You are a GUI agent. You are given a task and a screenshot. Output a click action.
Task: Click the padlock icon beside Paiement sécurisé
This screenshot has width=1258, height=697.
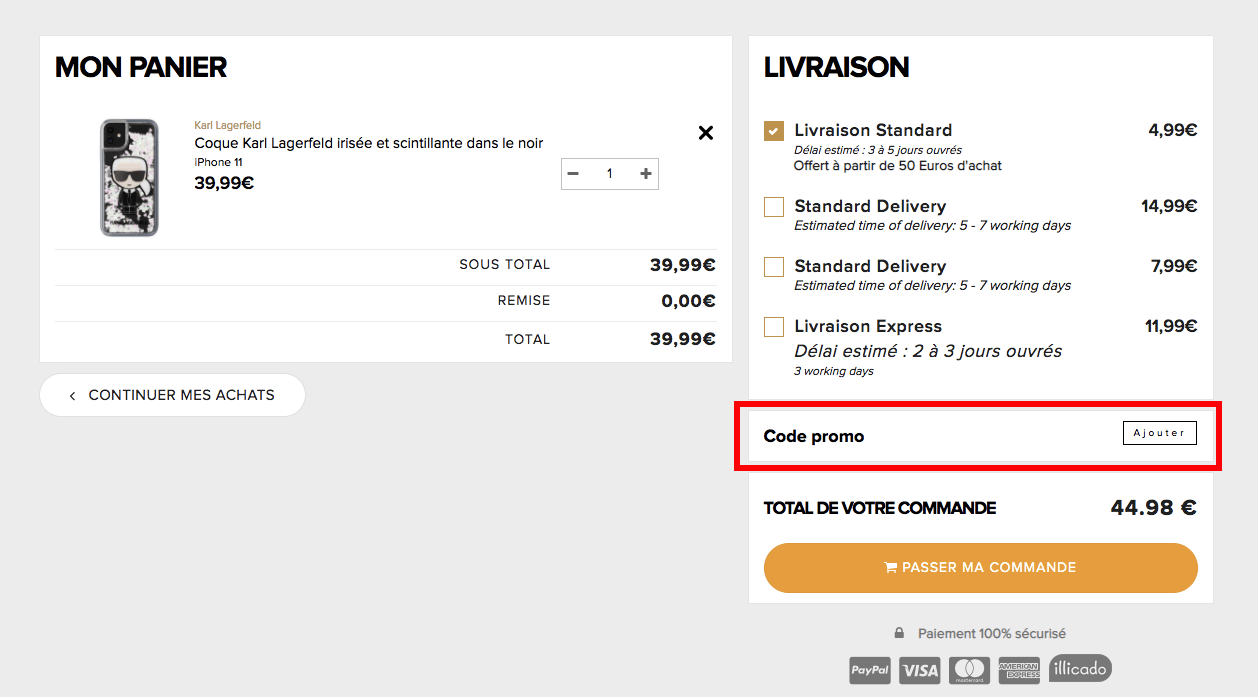899,633
